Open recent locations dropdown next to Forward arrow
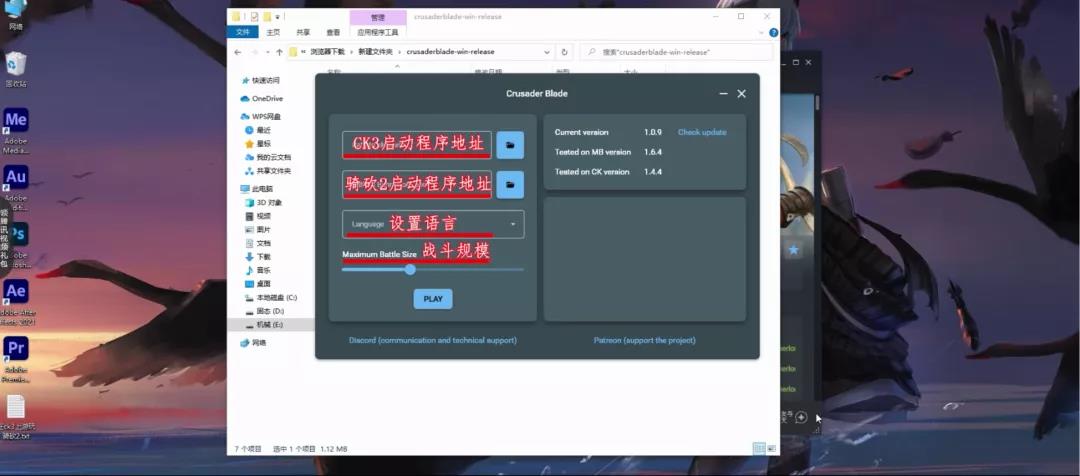1080x476 pixels. click(x=267, y=52)
